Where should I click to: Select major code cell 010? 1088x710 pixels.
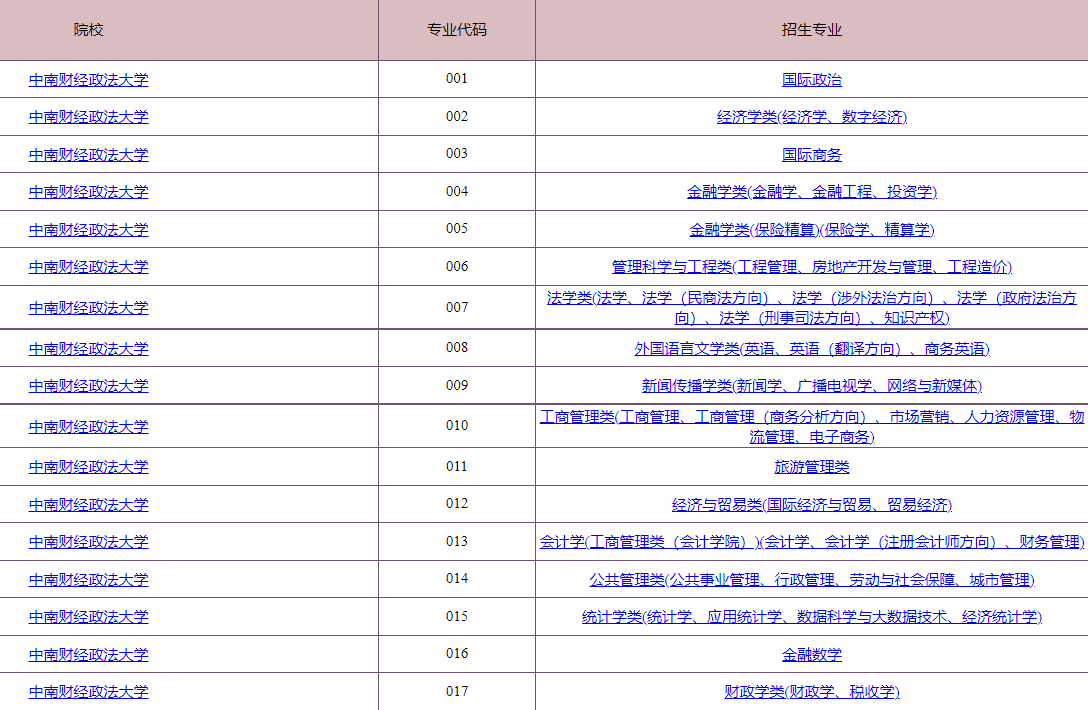(457, 425)
